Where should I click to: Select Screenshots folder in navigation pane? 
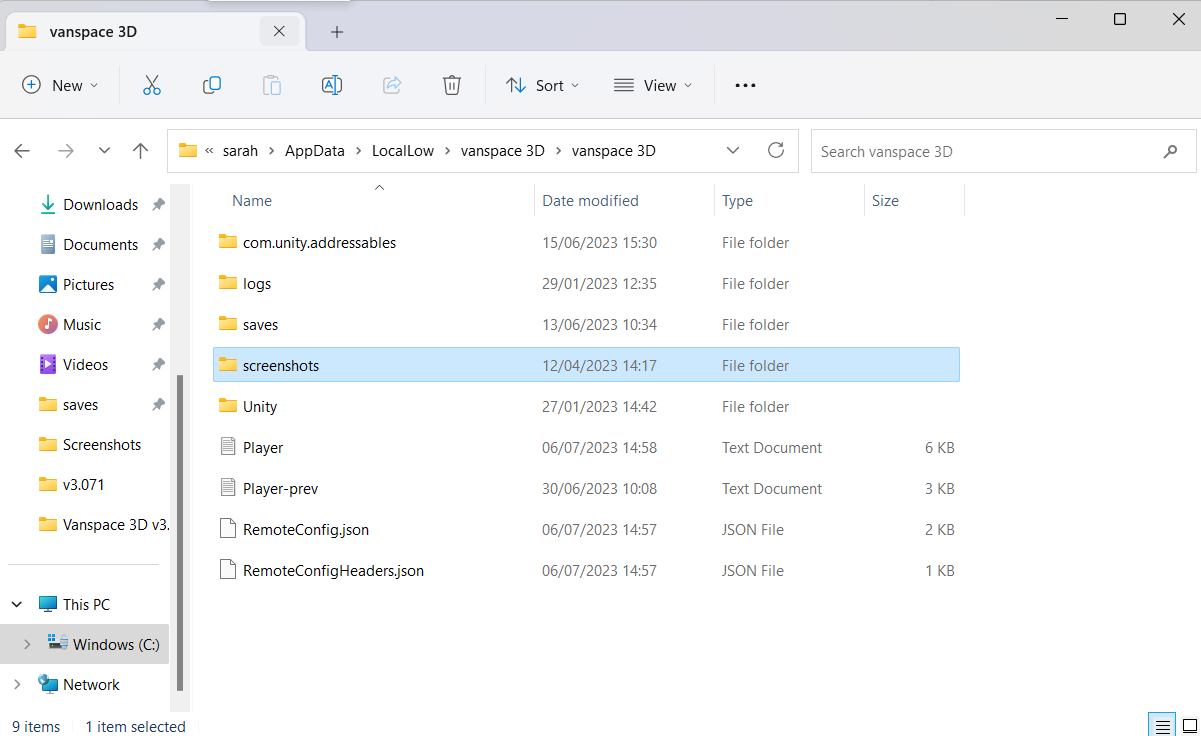[x=102, y=444]
